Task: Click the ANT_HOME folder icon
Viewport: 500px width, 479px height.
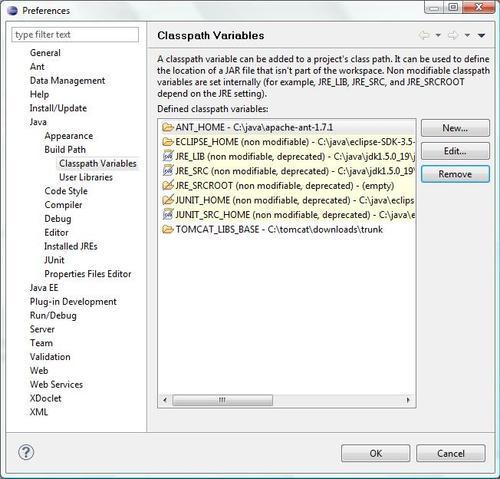Action: [168, 127]
